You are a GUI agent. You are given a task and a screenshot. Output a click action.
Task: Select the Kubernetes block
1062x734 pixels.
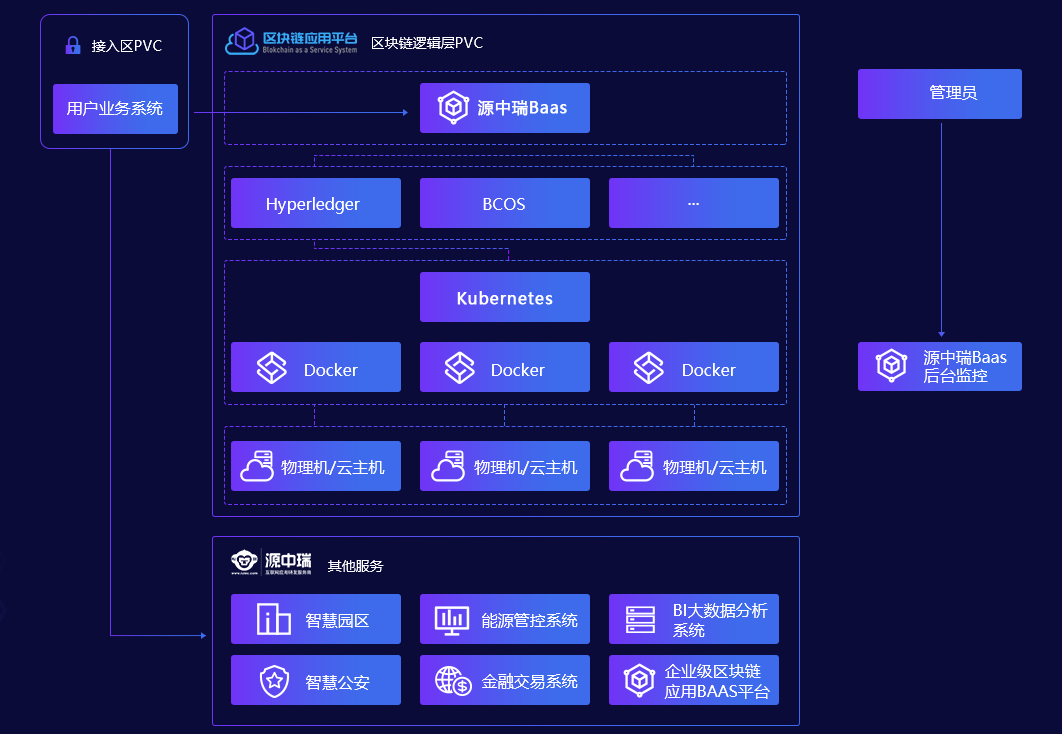[x=504, y=296]
